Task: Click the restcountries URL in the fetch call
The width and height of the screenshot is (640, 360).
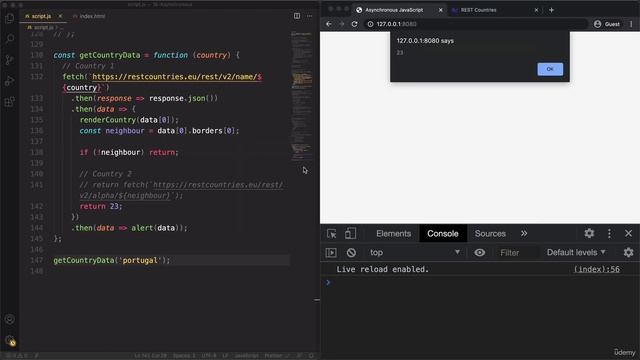Action: 177,77
